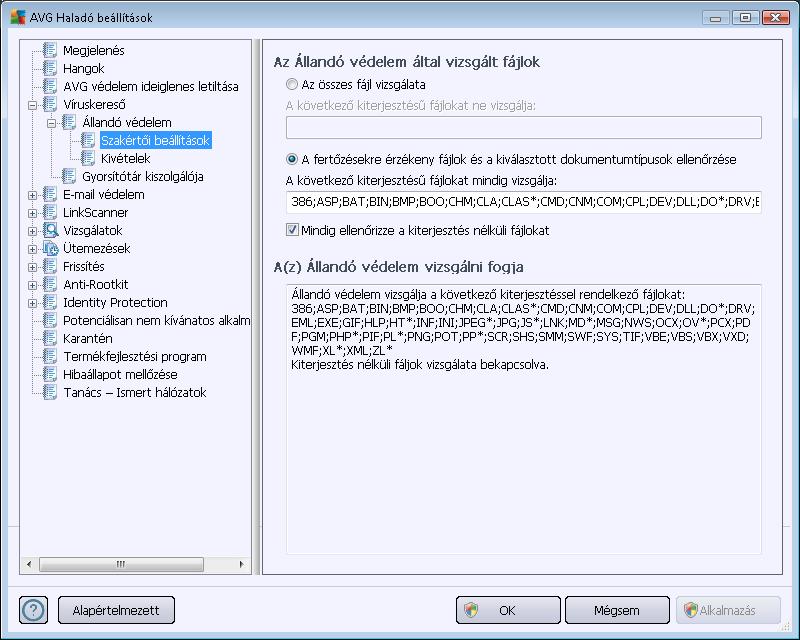Open AVG védelem ideiglenes letiltása settings
The width and height of the screenshot is (800, 640).
point(151,86)
